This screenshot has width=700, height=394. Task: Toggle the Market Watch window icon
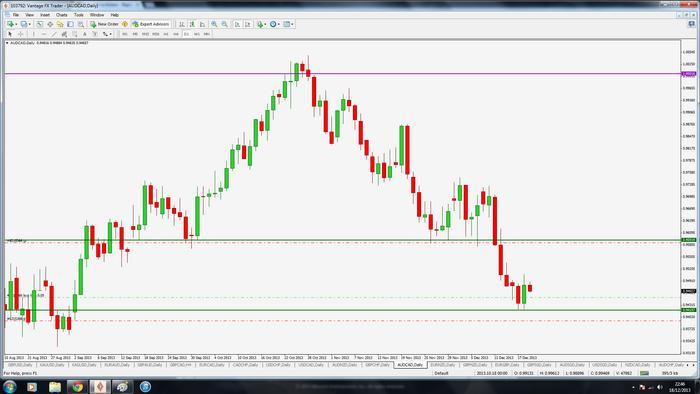pos(40,24)
